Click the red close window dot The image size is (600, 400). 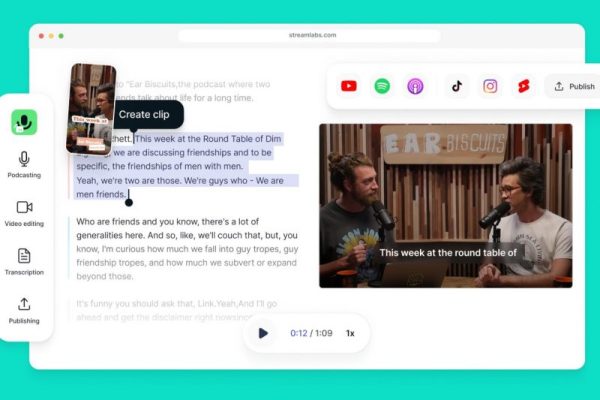(x=41, y=36)
